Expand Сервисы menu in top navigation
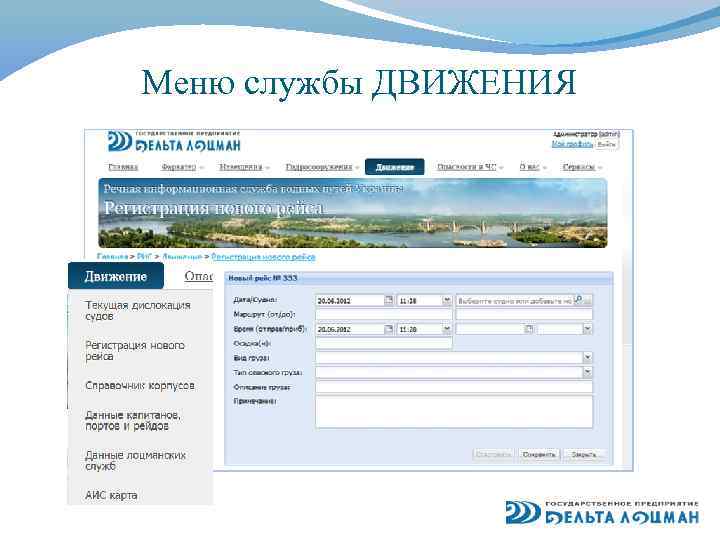 pyautogui.click(x=582, y=167)
